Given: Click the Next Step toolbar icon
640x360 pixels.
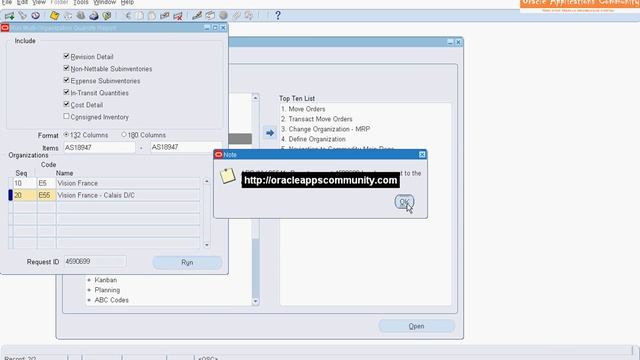Looking at the screenshot, I should pos(68,16).
